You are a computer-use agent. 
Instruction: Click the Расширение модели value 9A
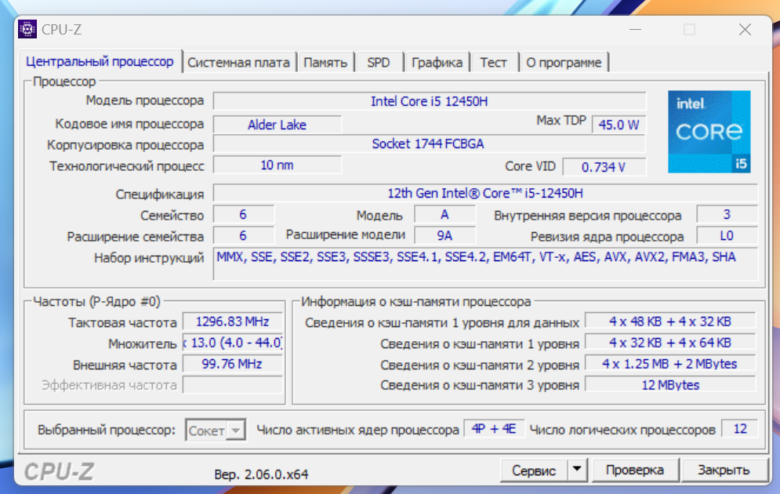click(444, 235)
